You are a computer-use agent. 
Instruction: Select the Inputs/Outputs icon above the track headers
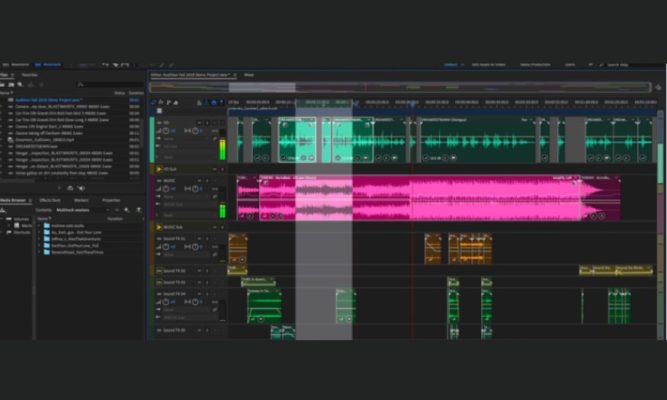154,102
